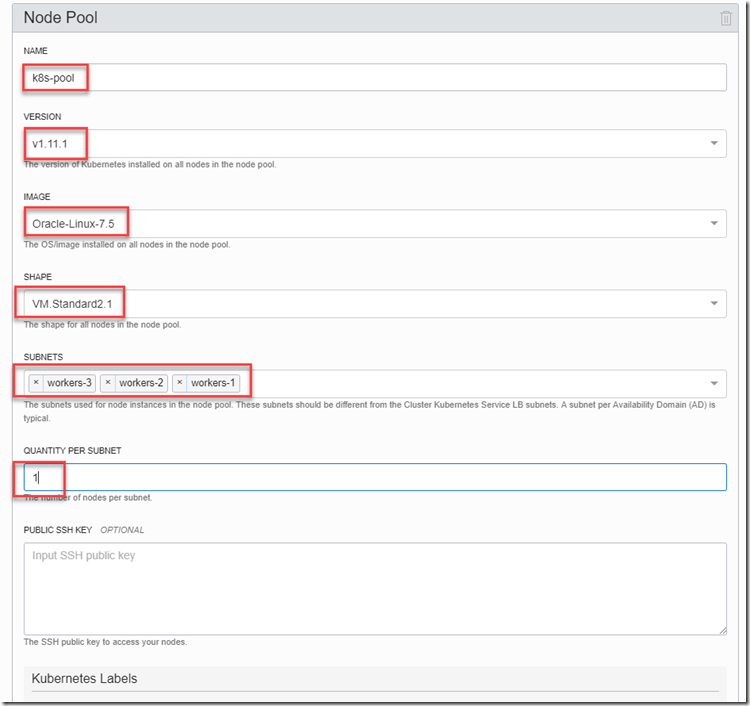Click the Name field containing k8s-pool
Image resolution: width=750 pixels, height=706 pixels.
(x=375, y=77)
